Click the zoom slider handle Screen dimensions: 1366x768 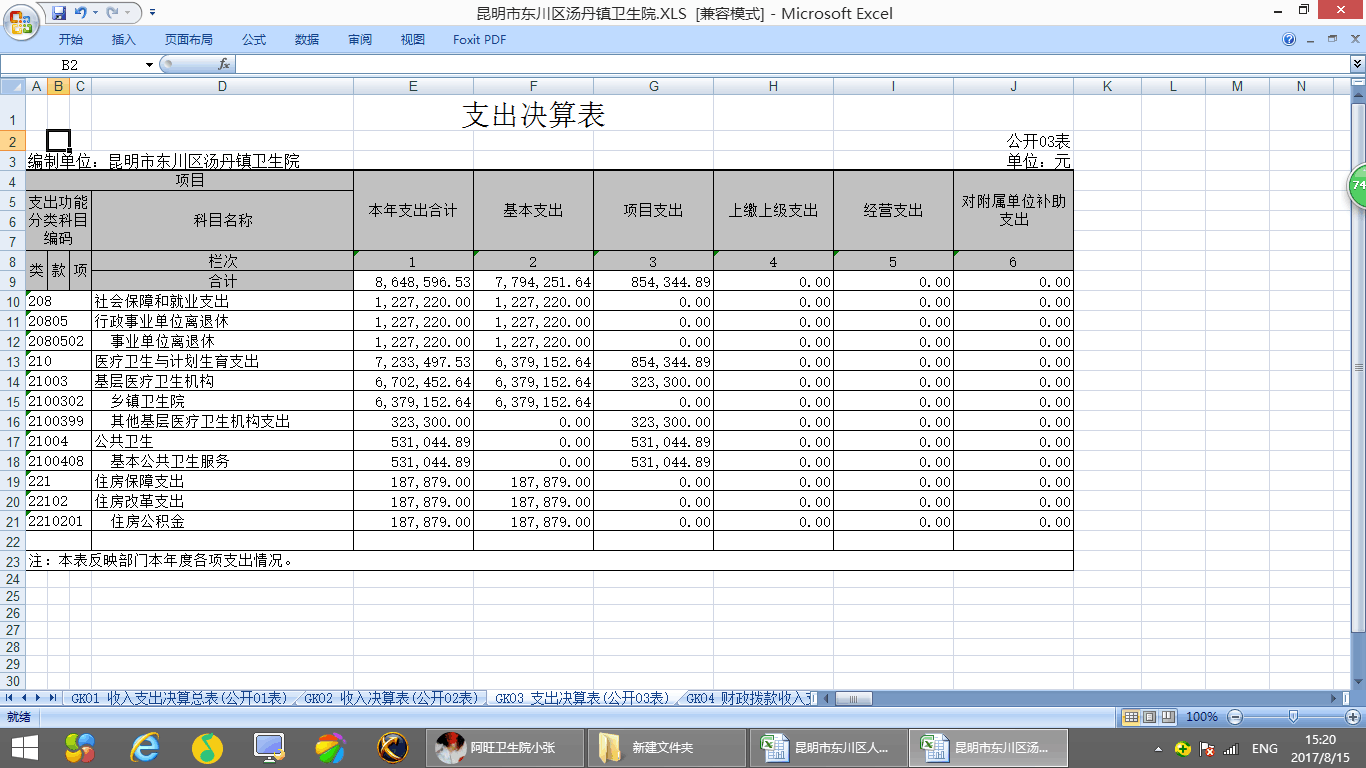1294,717
